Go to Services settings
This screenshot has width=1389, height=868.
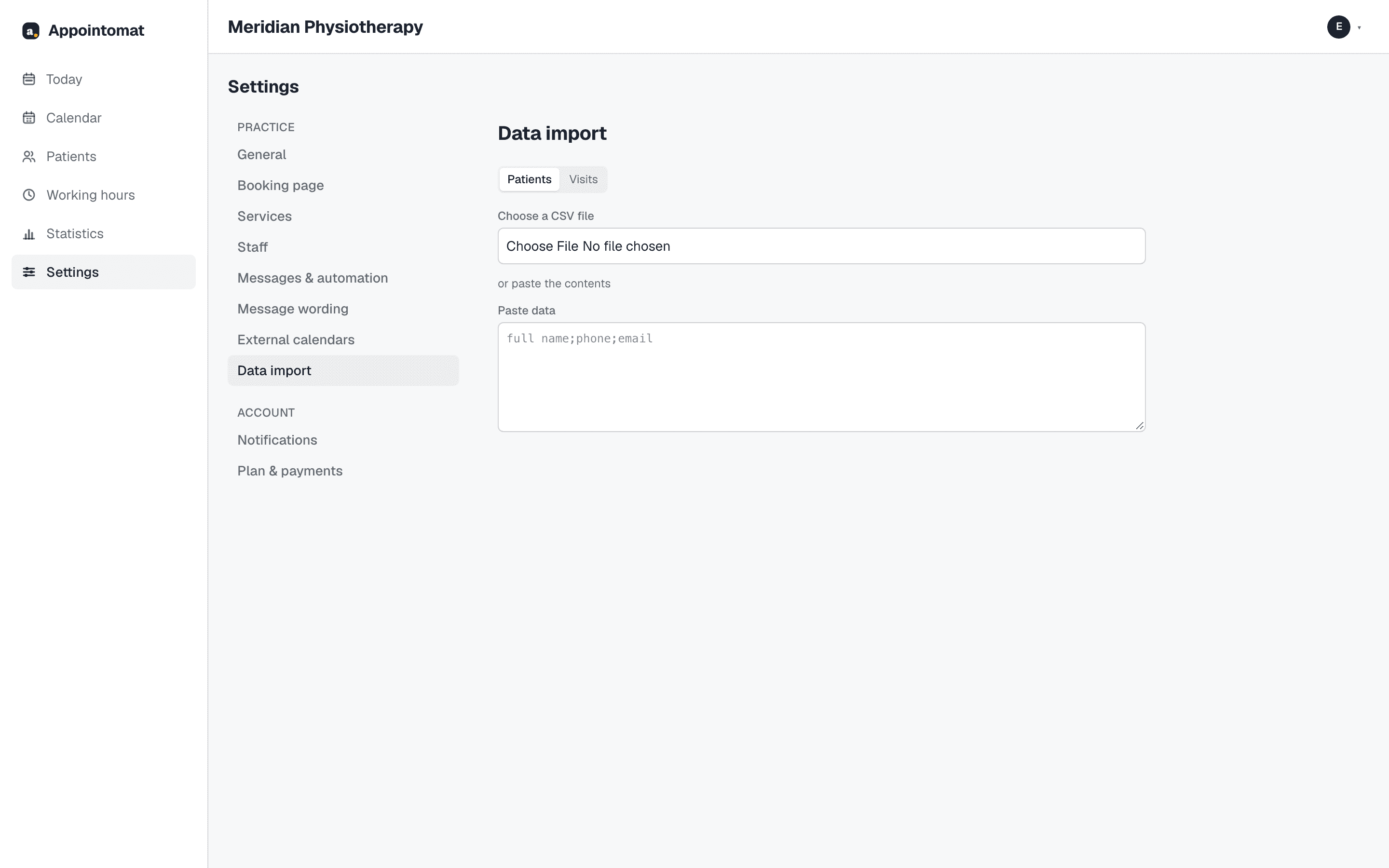[x=343, y=217]
